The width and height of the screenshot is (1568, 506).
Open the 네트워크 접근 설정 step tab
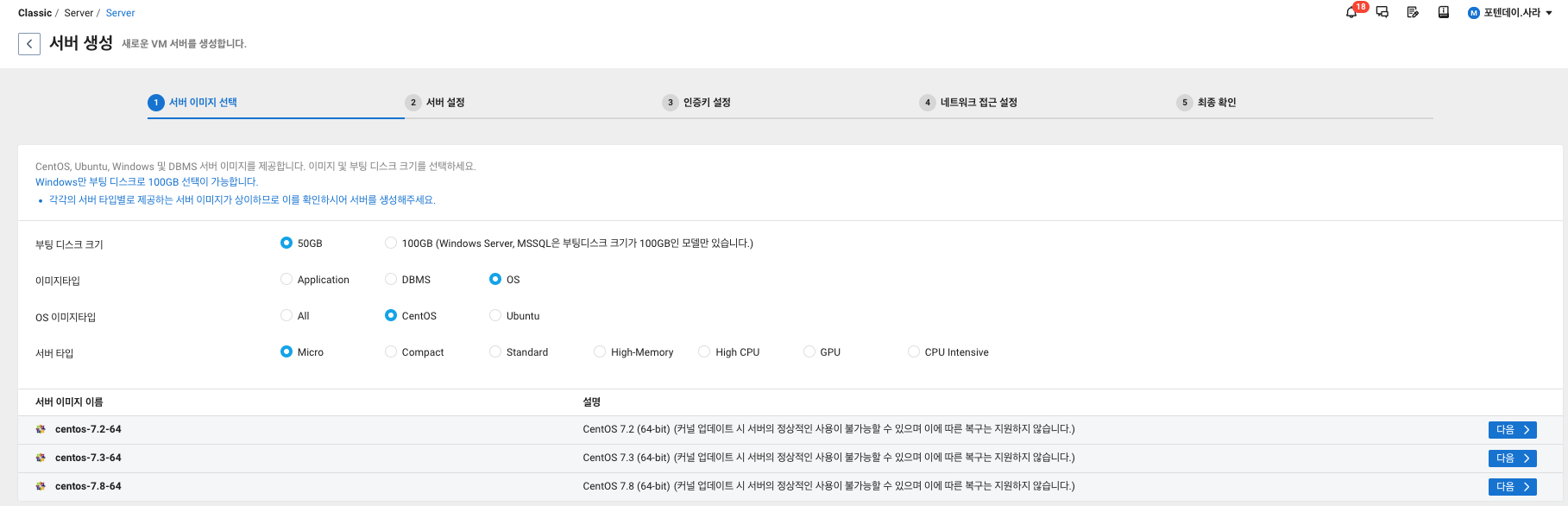click(x=979, y=103)
